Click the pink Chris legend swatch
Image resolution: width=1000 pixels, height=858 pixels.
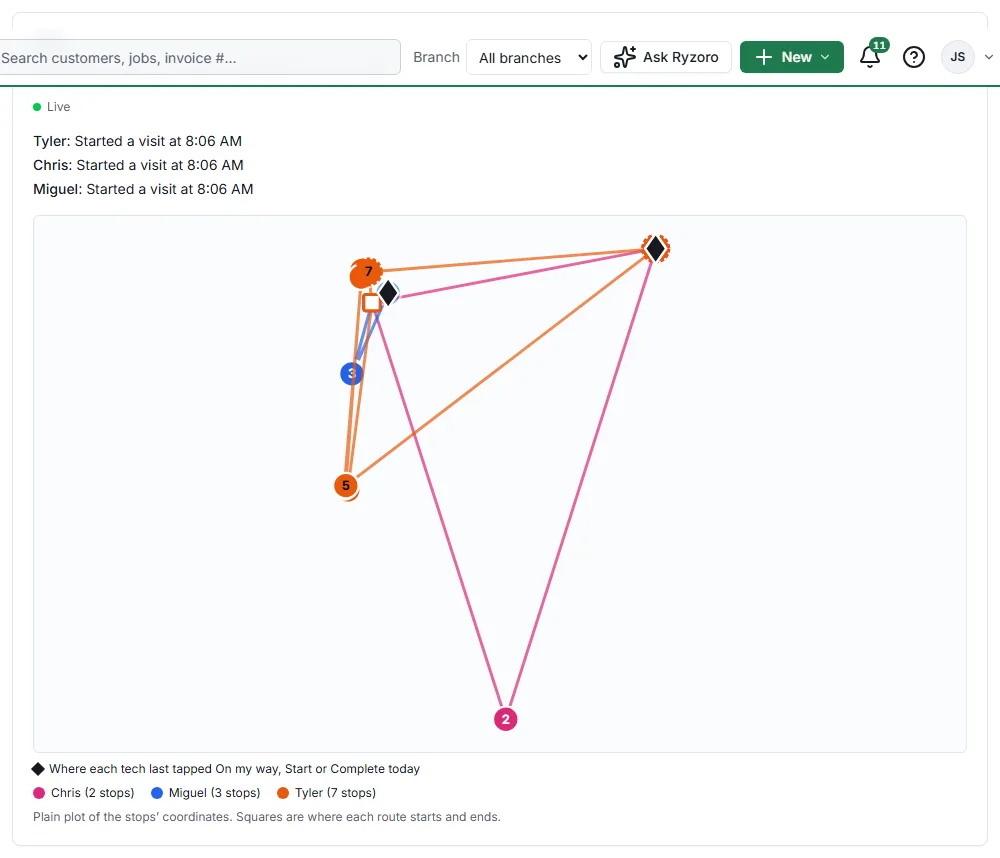point(39,793)
